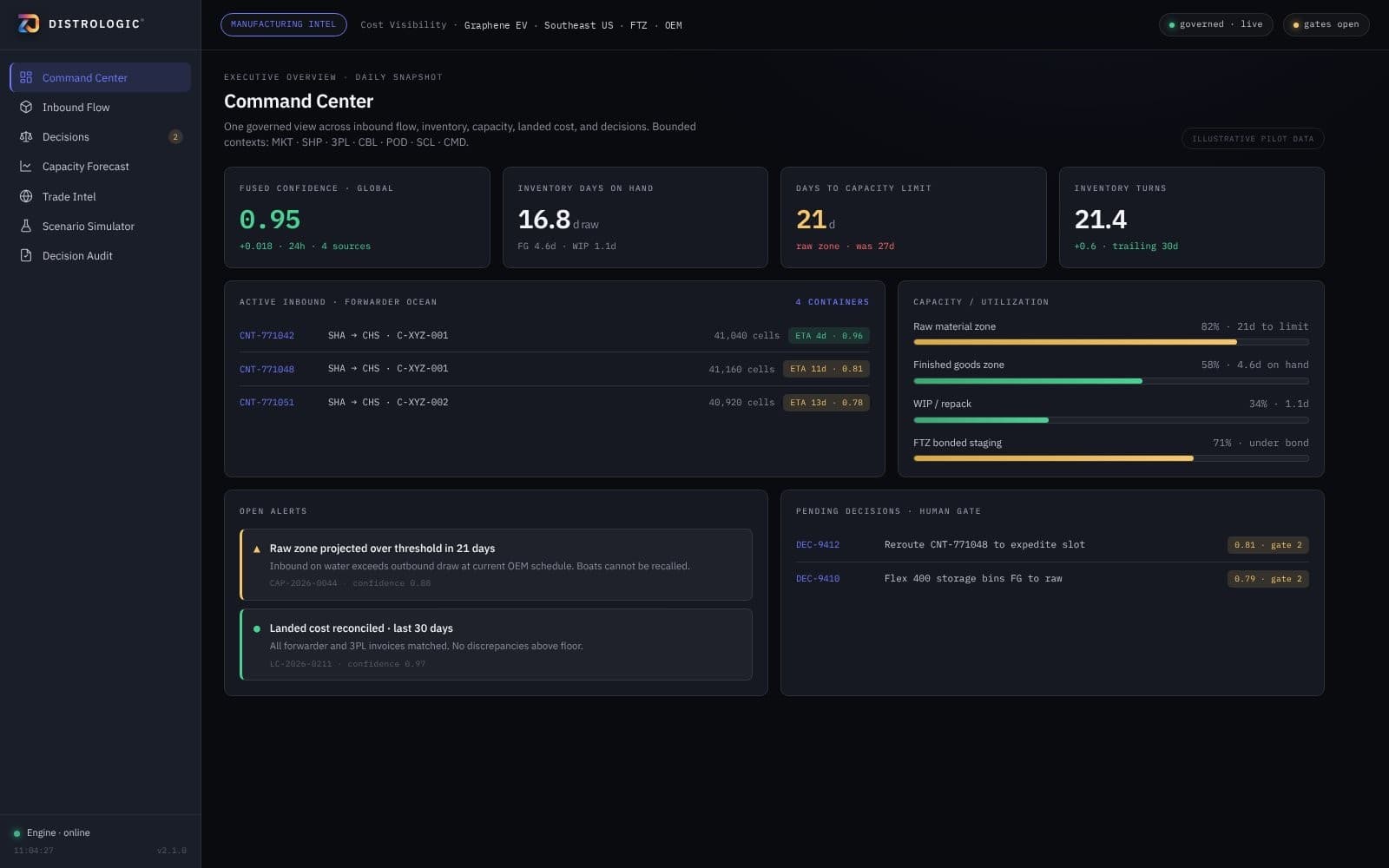The height and width of the screenshot is (868, 1389).
Task: Click the clock reading 11:04:27
Action: 33,851
